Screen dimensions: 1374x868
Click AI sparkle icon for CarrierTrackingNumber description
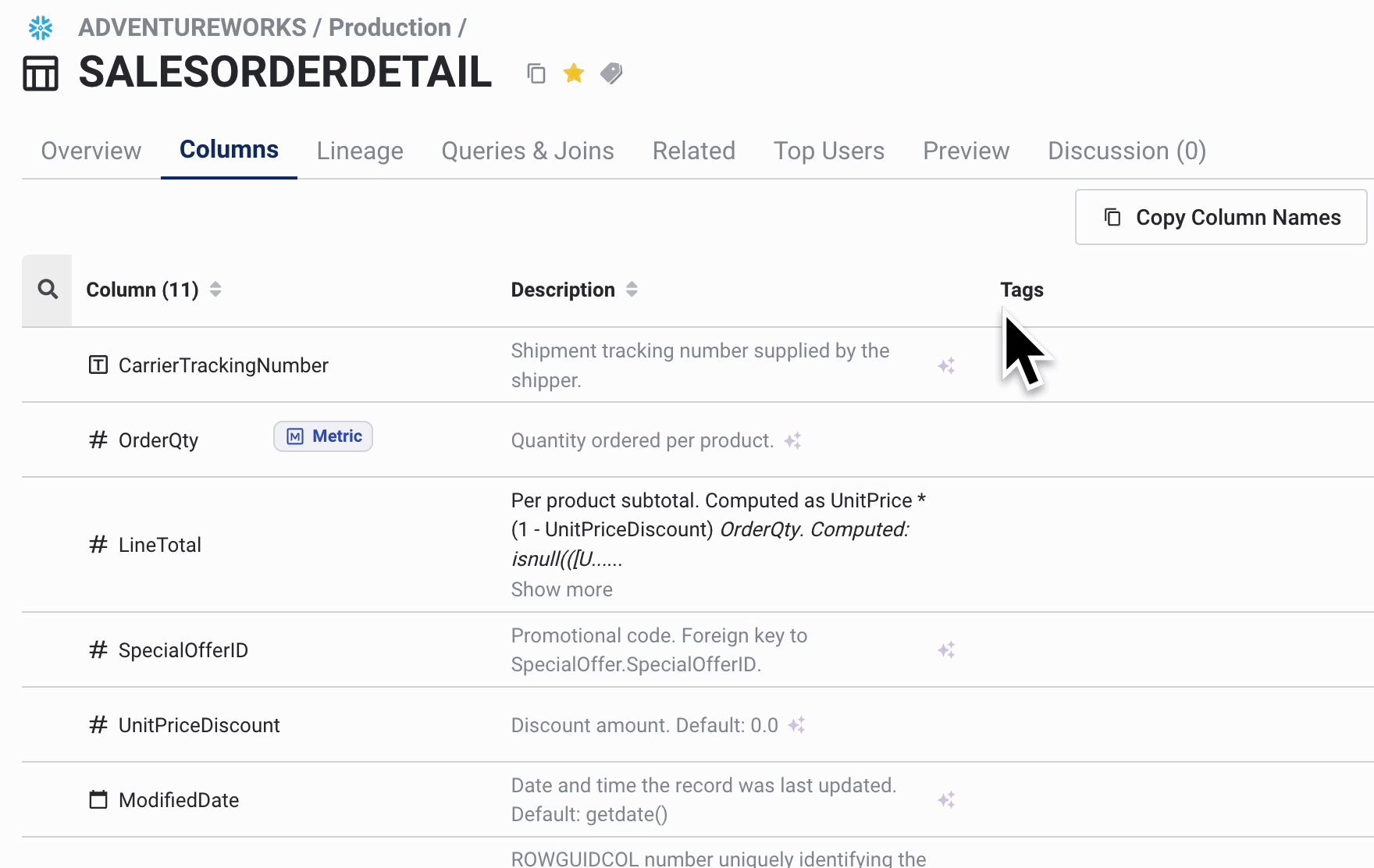coord(946,366)
